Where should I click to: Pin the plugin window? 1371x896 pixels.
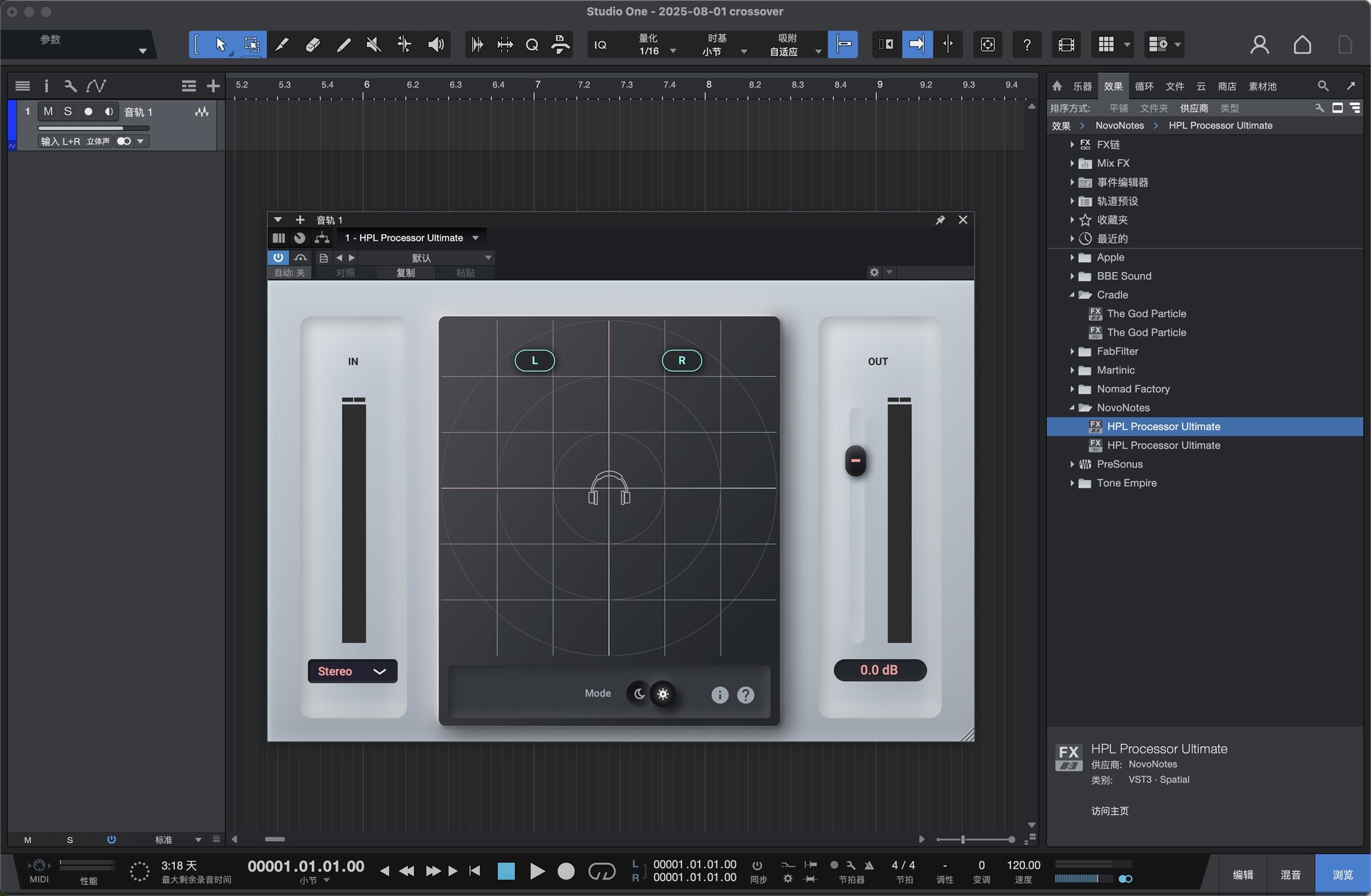pyautogui.click(x=940, y=220)
